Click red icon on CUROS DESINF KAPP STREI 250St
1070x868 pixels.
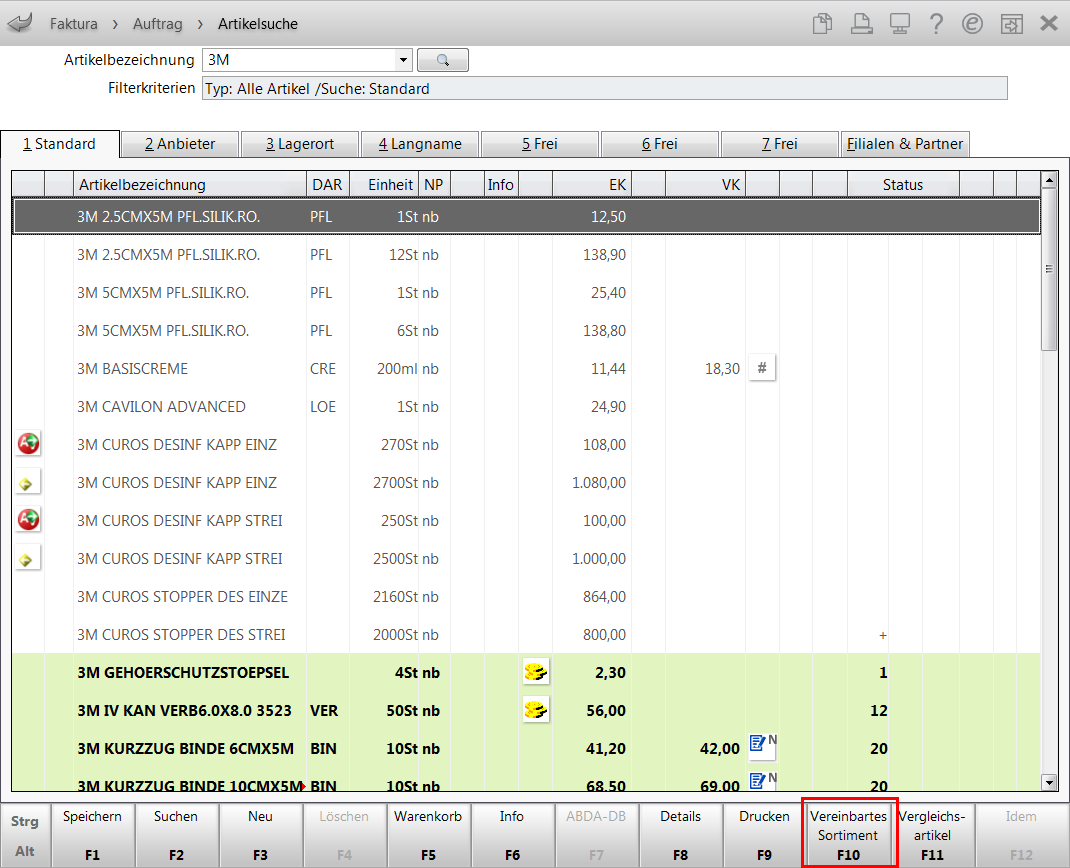28,520
